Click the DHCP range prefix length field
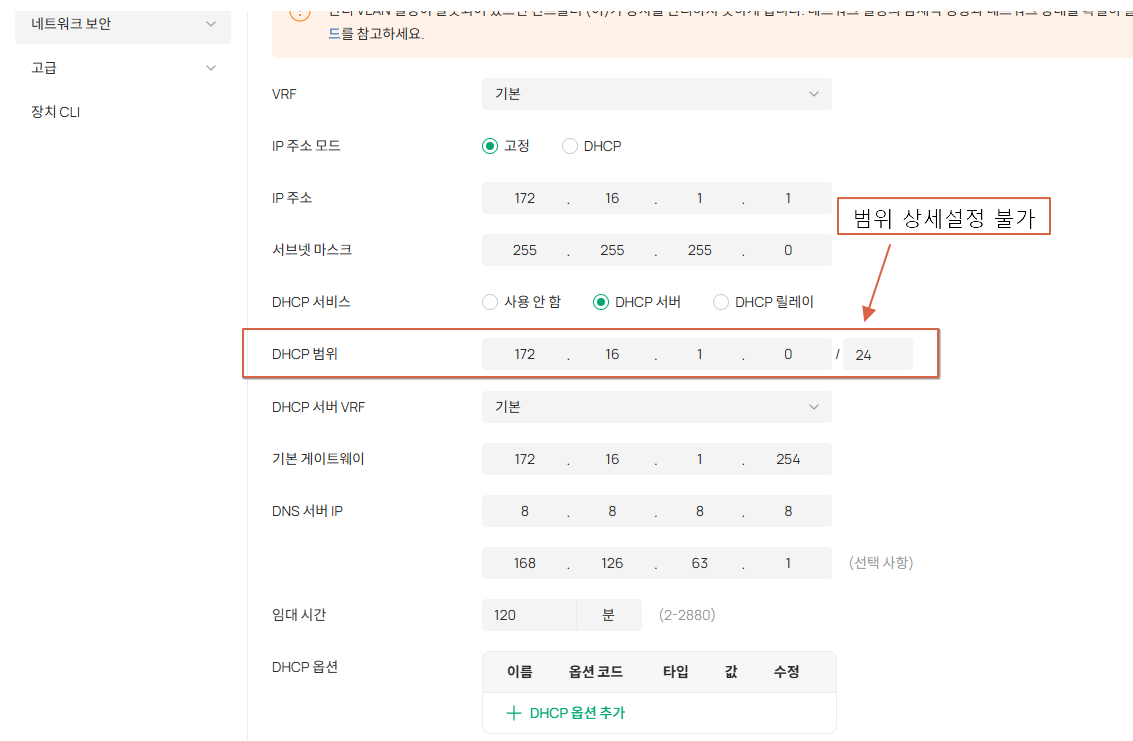 pos(877,355)
